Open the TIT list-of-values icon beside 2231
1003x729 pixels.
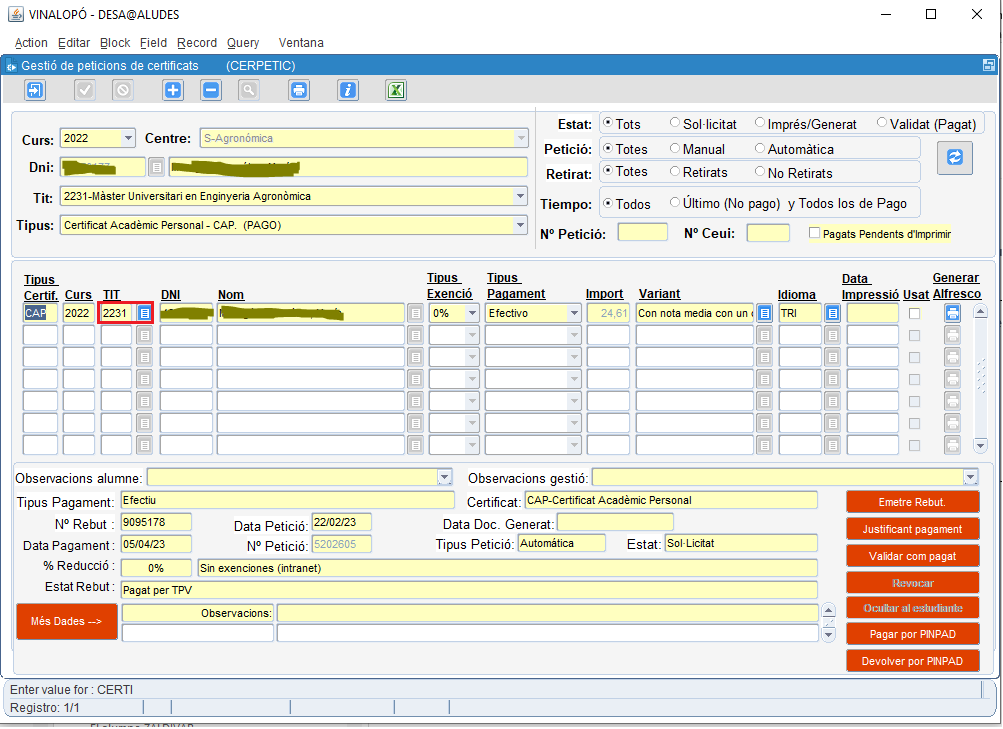pyautogui.click(x=145, y=313)
